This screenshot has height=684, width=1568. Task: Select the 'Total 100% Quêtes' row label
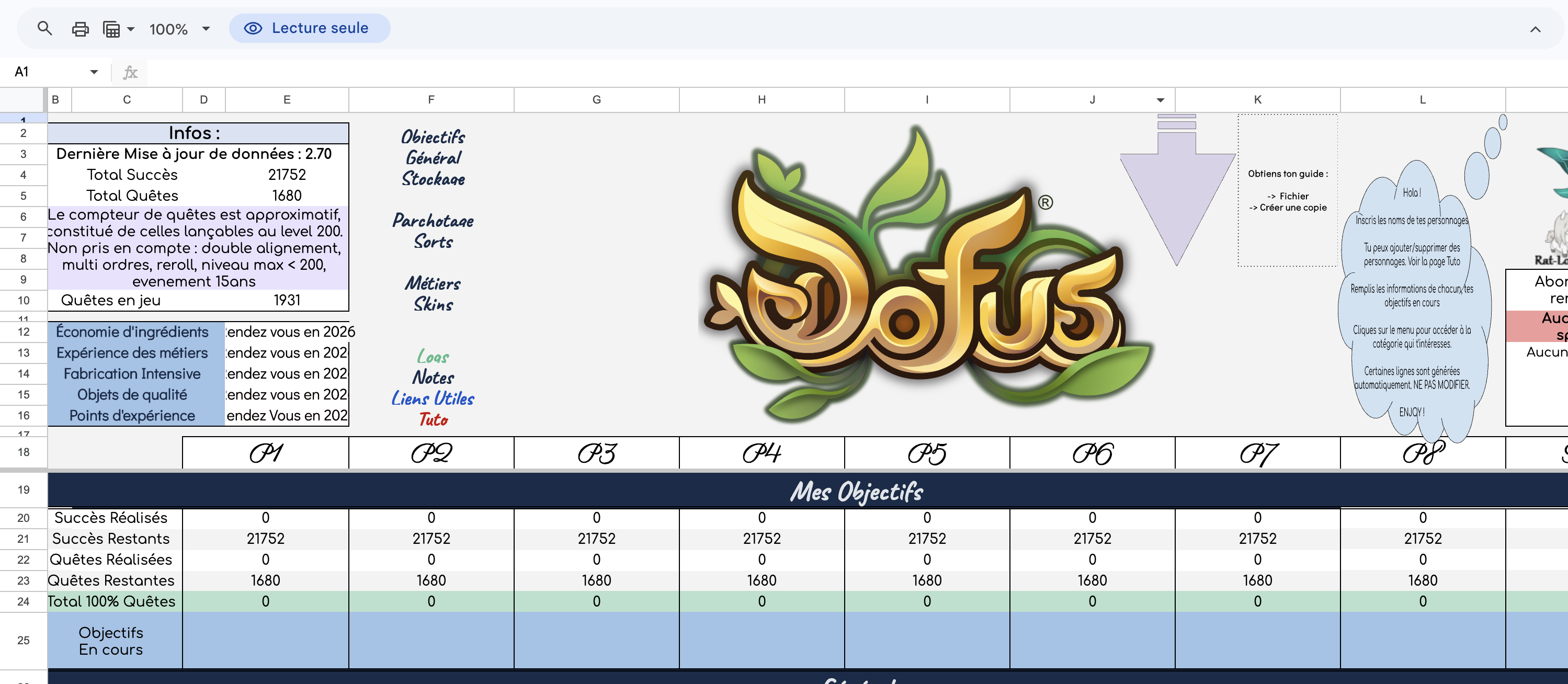[115, 601]
